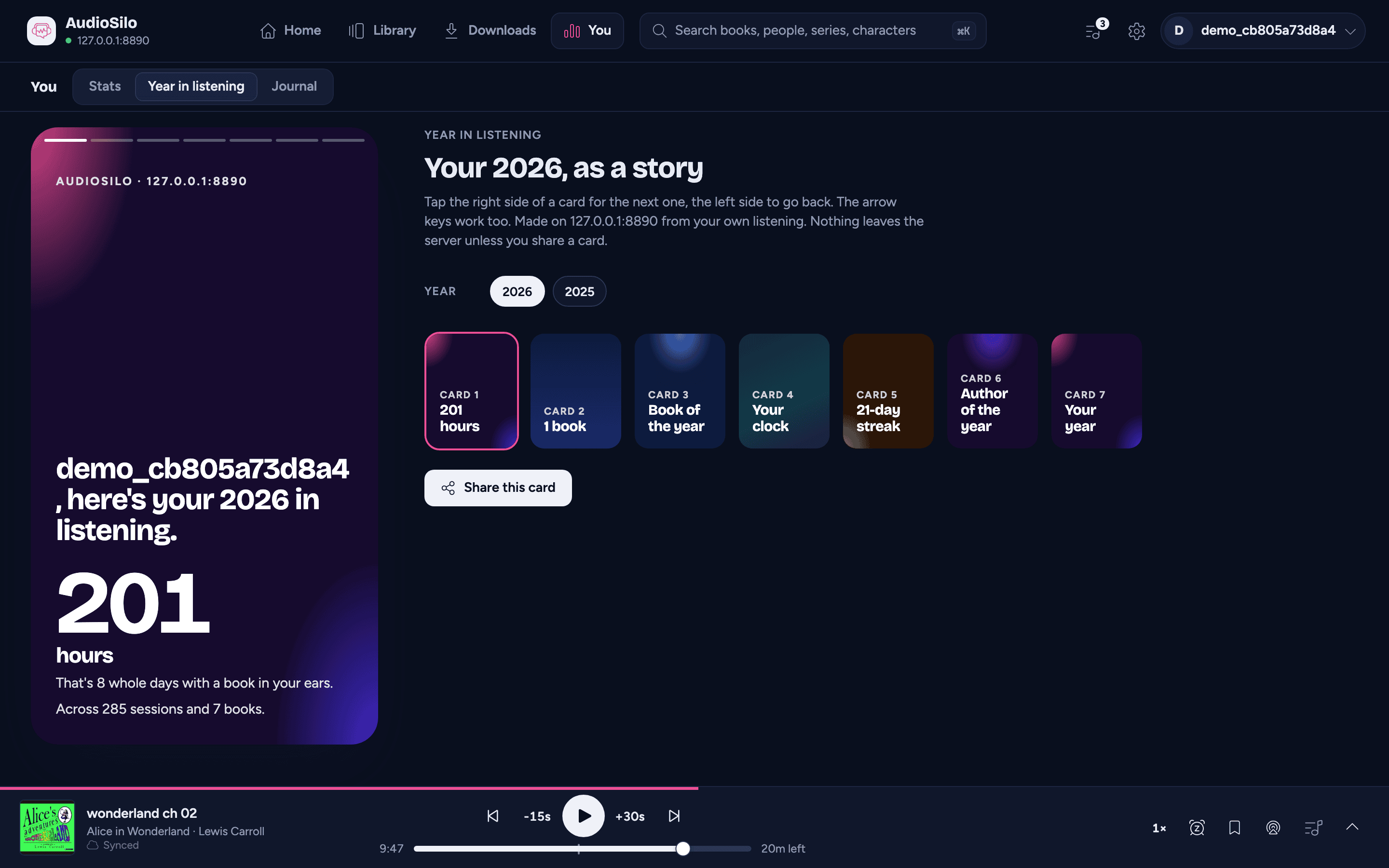This screenshot has width=1389, height=868.
Task: Open the You nav item
Action: tap(587, 31)
